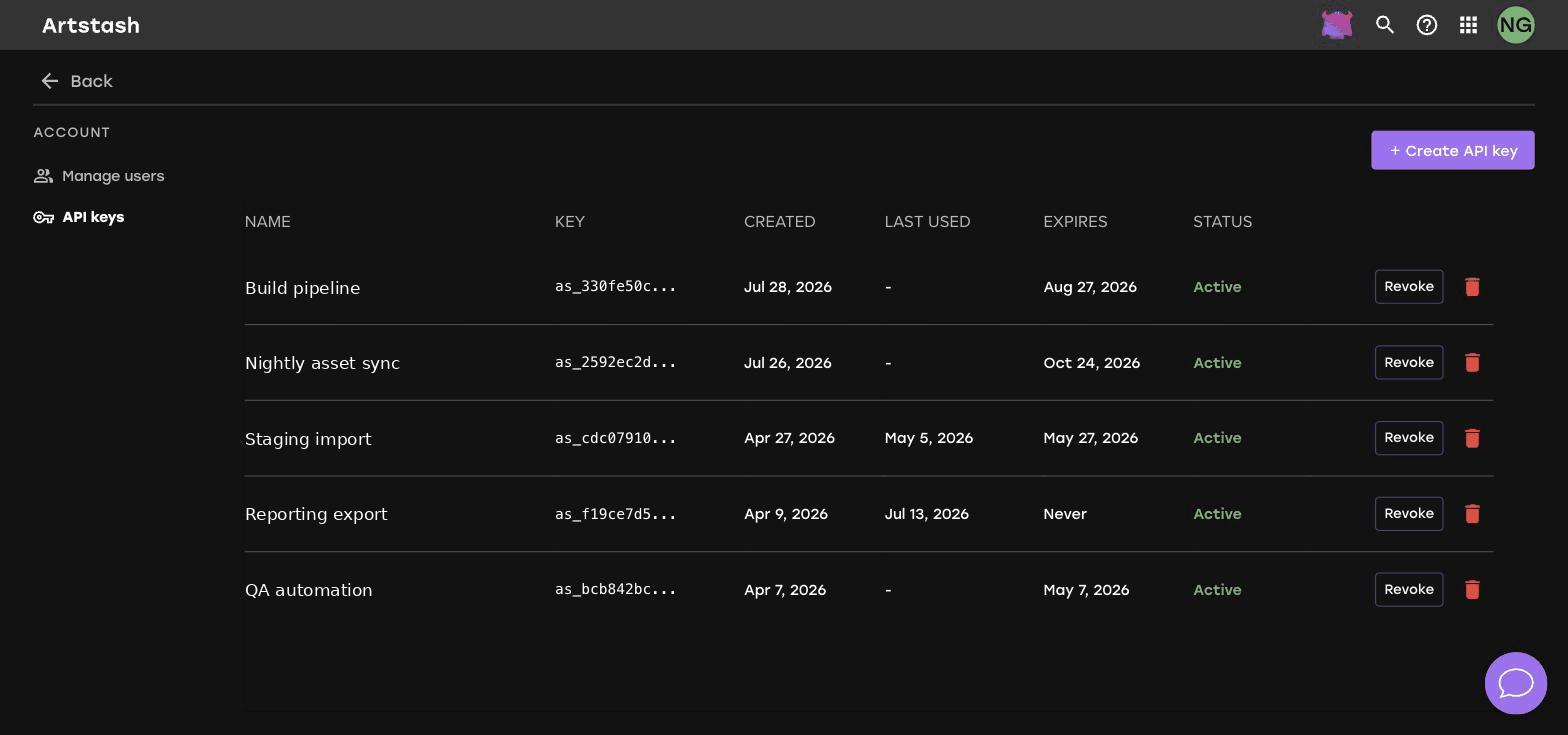
Task: Click created date Apr 7, 2026
Action: [785, 590]
